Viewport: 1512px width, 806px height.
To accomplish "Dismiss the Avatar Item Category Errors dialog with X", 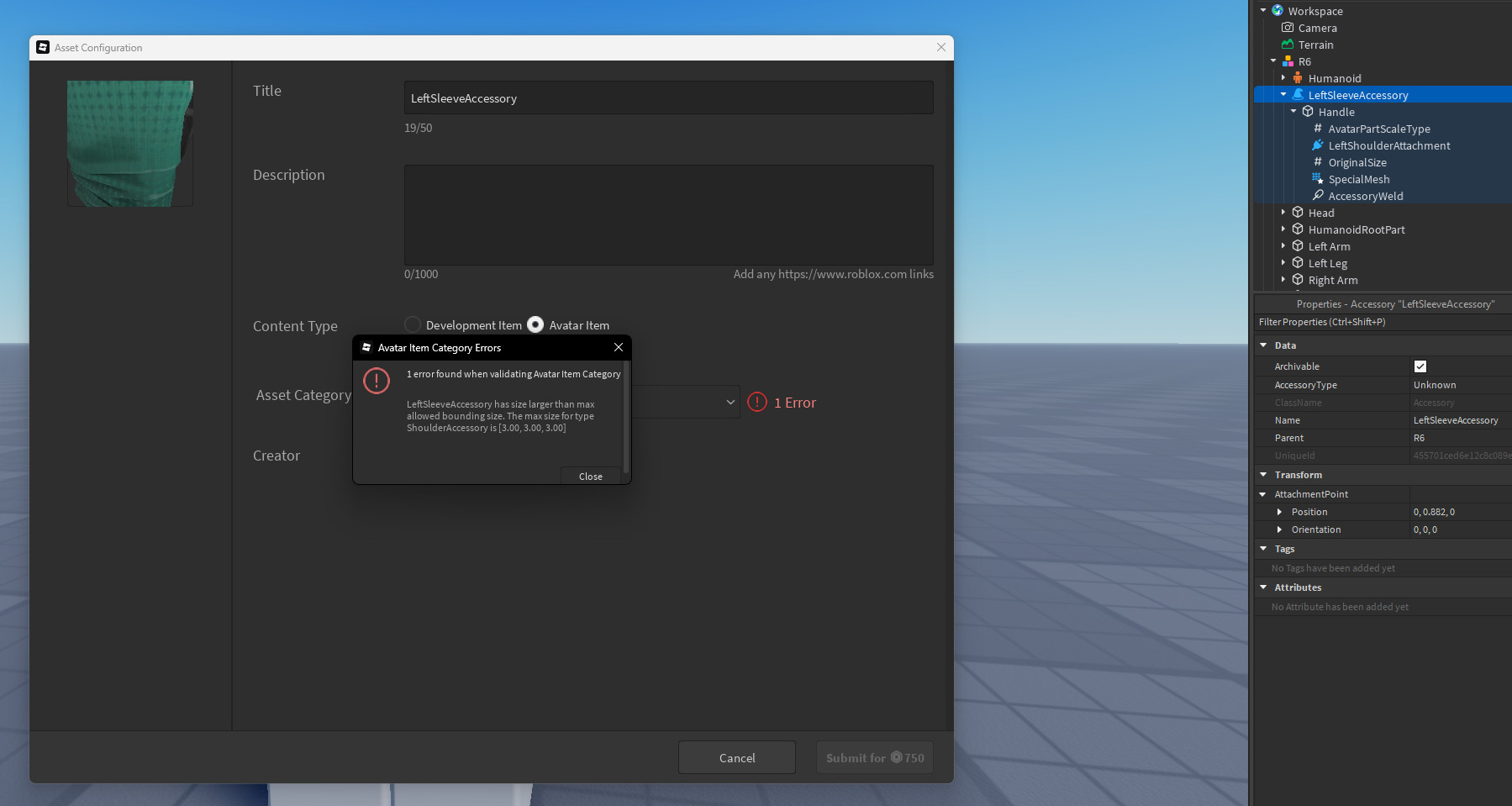I will 619,347.
